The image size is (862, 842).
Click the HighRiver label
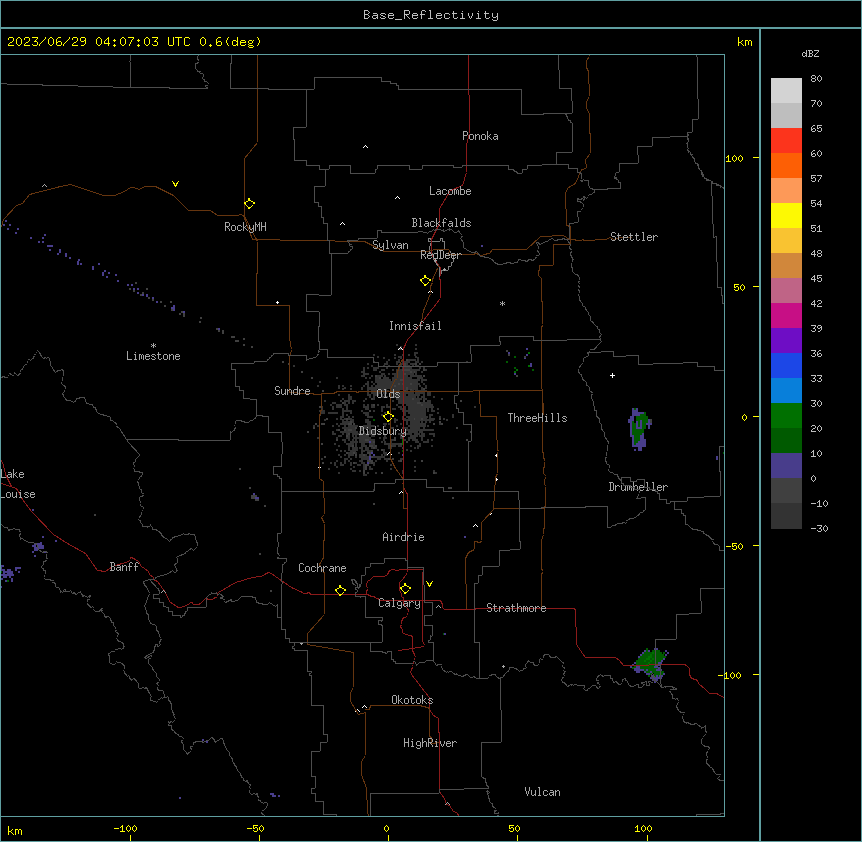point(430,743)
